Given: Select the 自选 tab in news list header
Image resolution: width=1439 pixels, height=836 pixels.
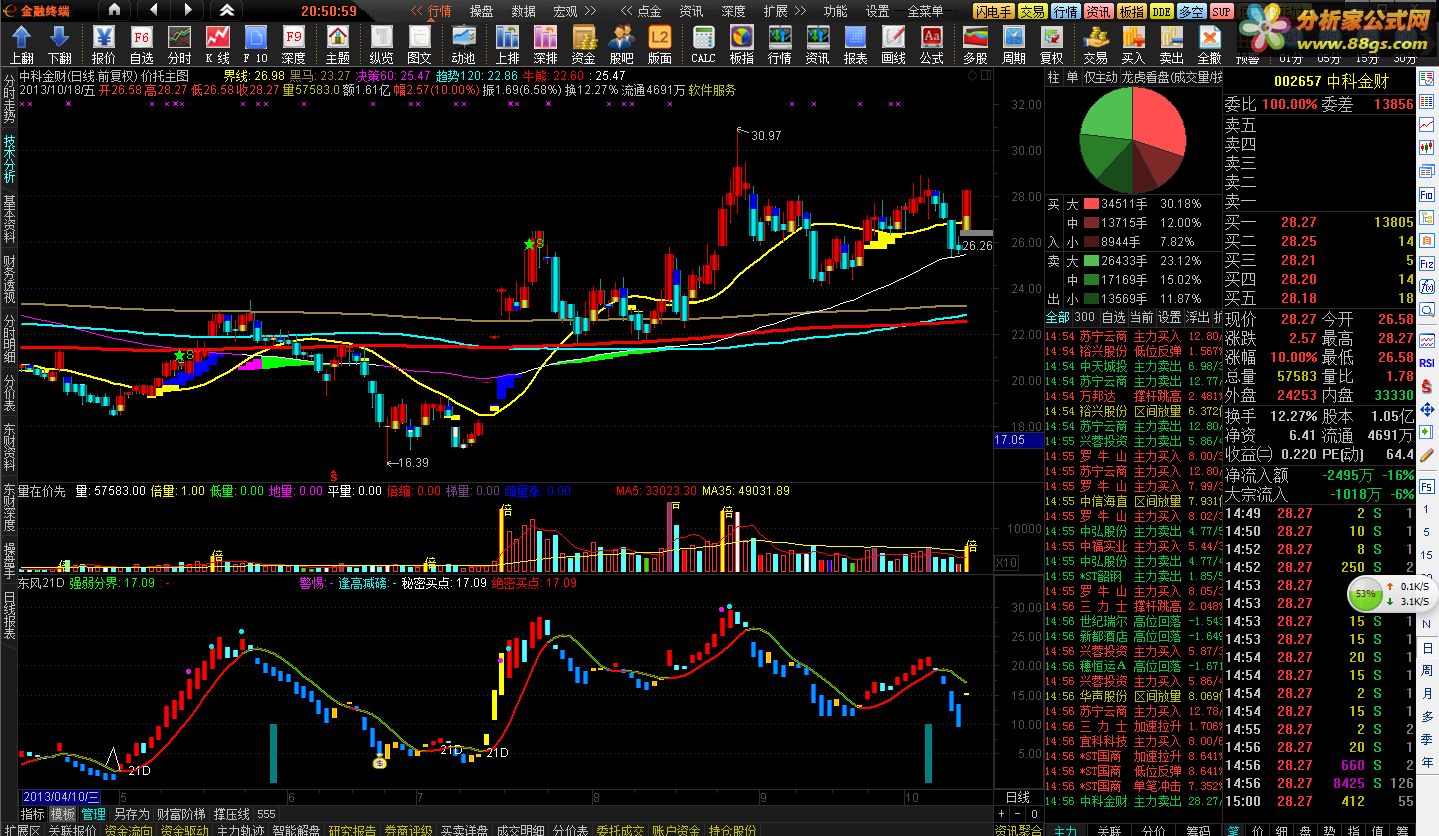Looking at the screenshot, I should pos(1113,317).
